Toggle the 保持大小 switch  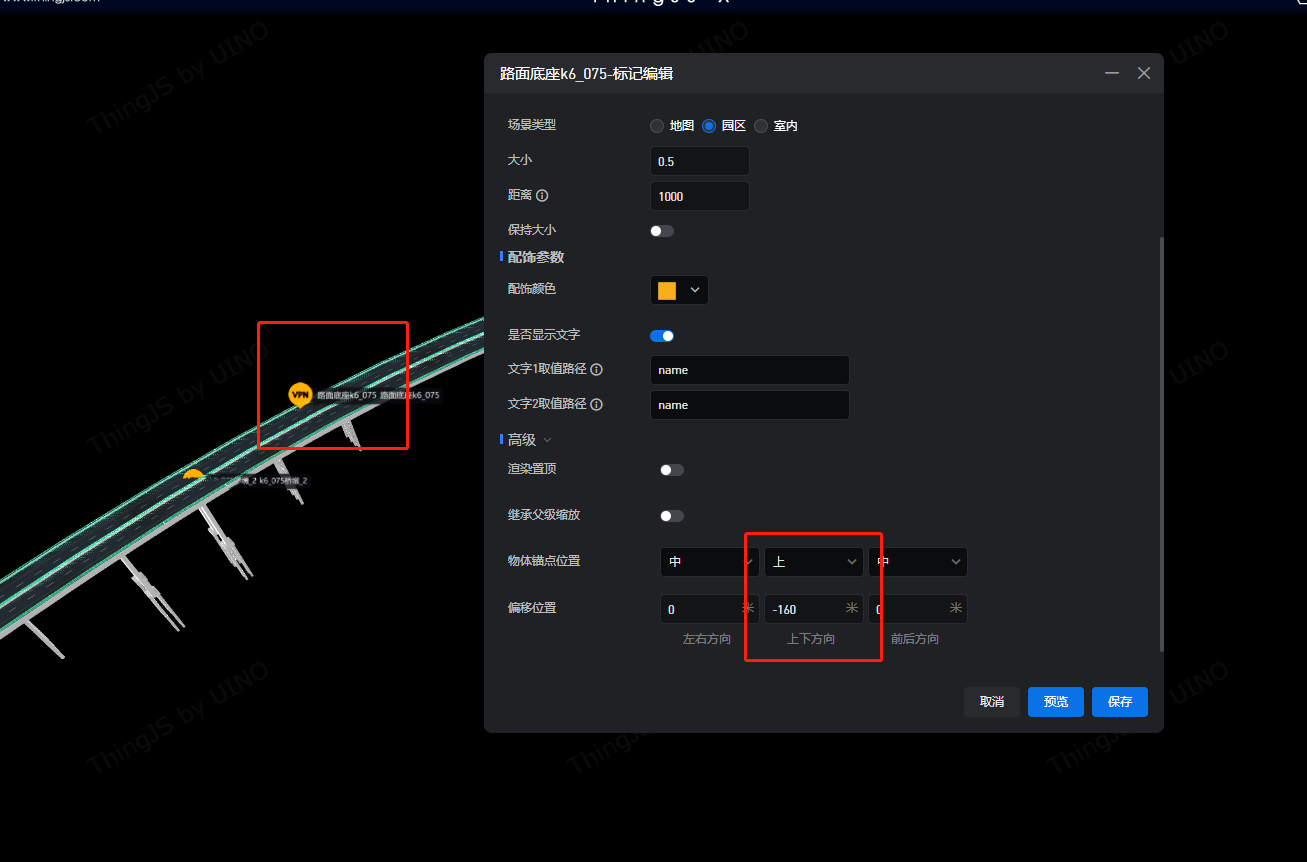[x=662, y=231]
